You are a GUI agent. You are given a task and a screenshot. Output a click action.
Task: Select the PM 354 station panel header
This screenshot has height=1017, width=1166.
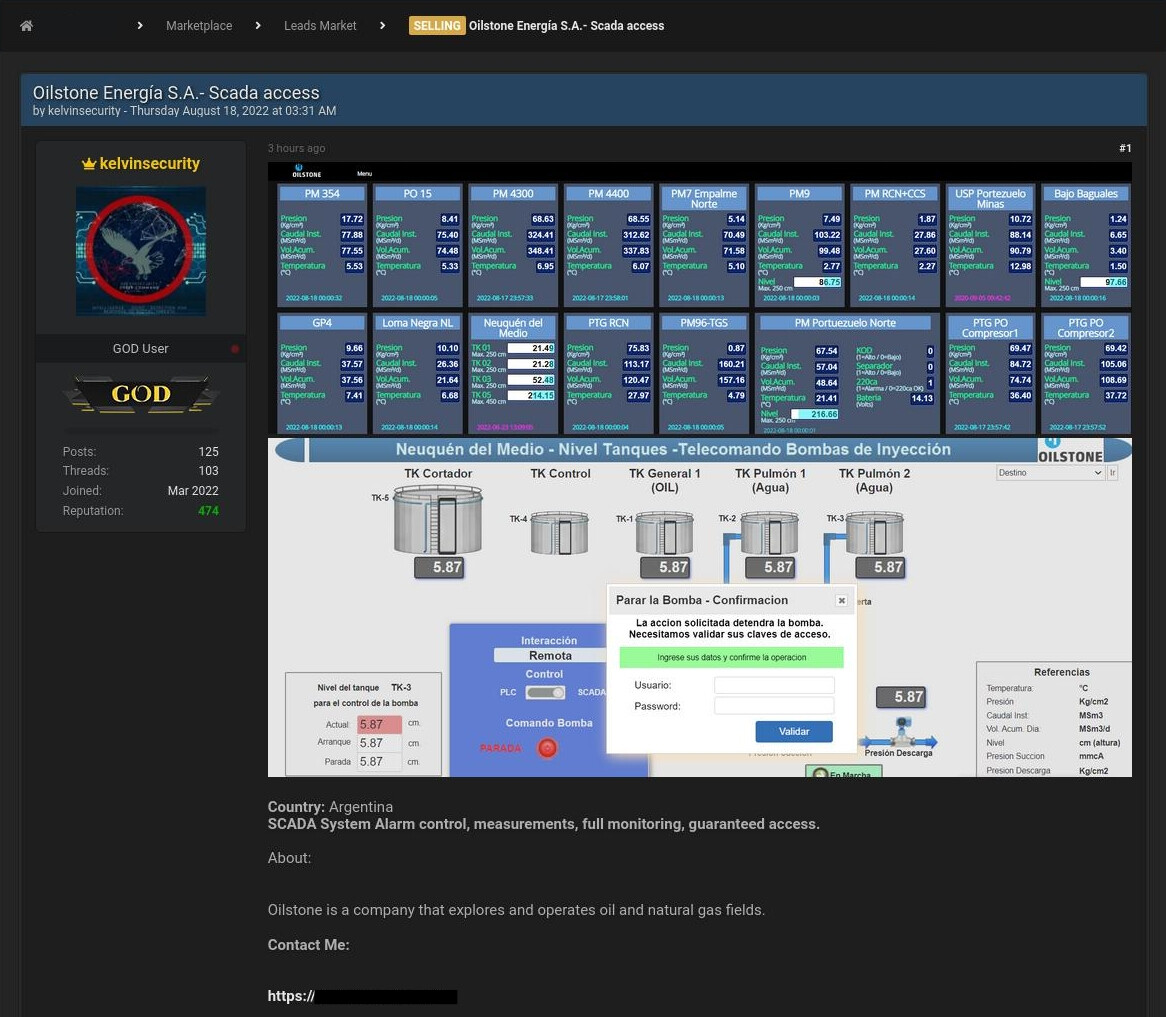322,193
